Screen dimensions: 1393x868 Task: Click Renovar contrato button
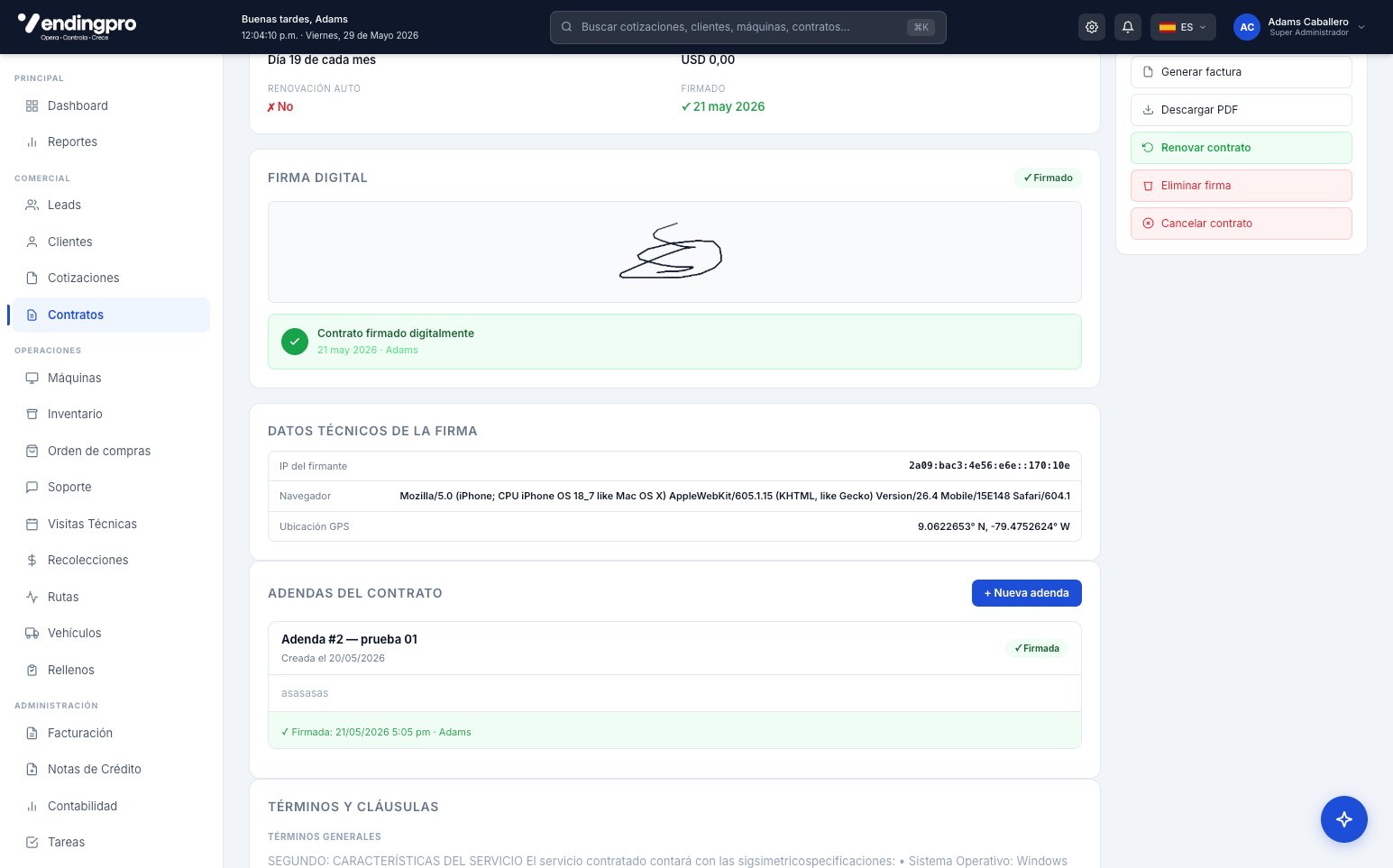[1241, 148]
